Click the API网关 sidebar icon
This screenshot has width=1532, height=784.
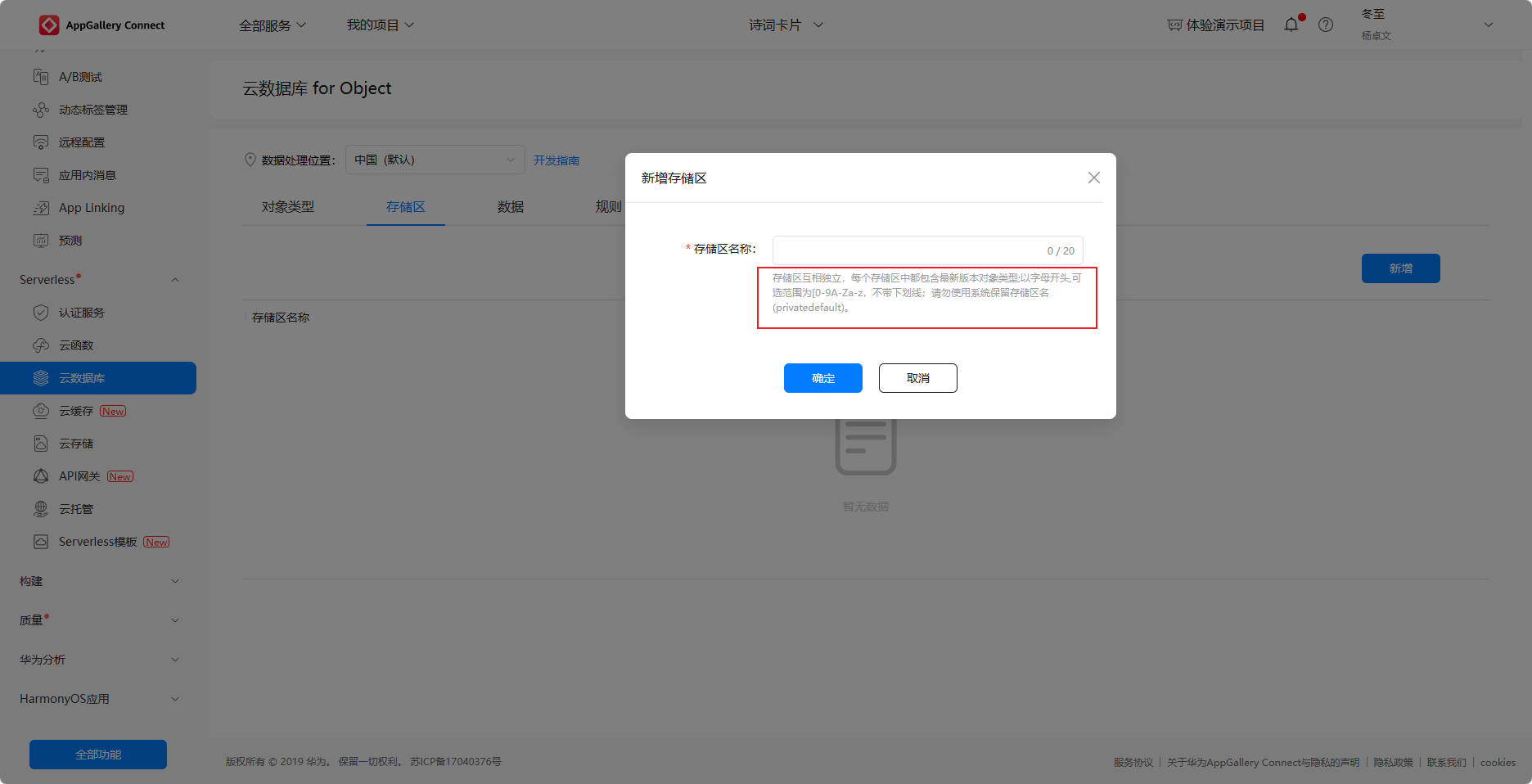tap(41, 476)
